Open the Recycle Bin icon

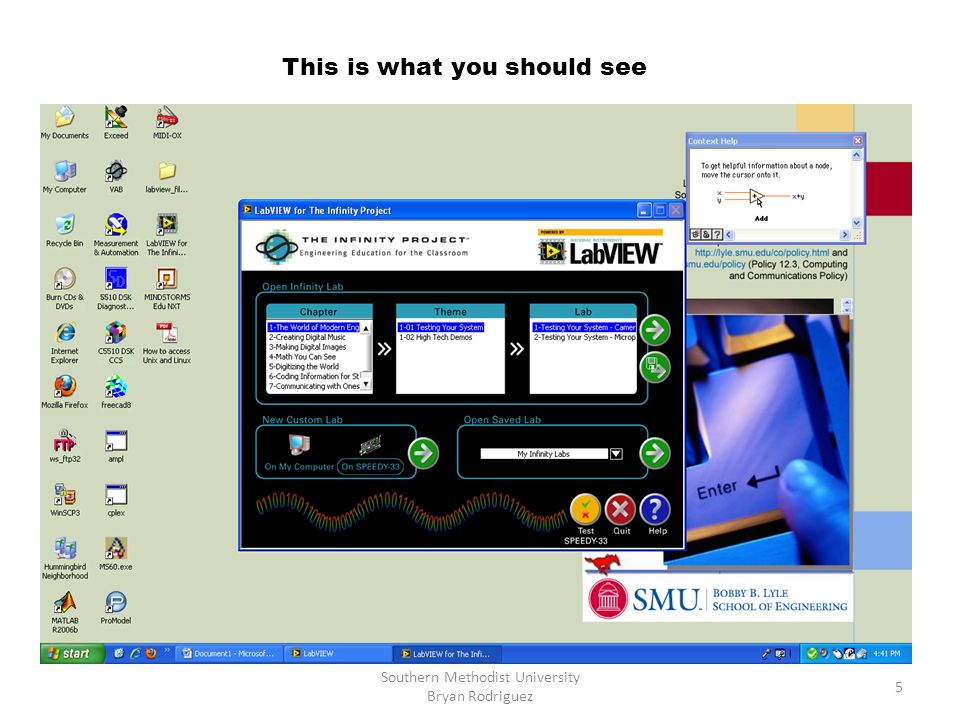point(64,230)
